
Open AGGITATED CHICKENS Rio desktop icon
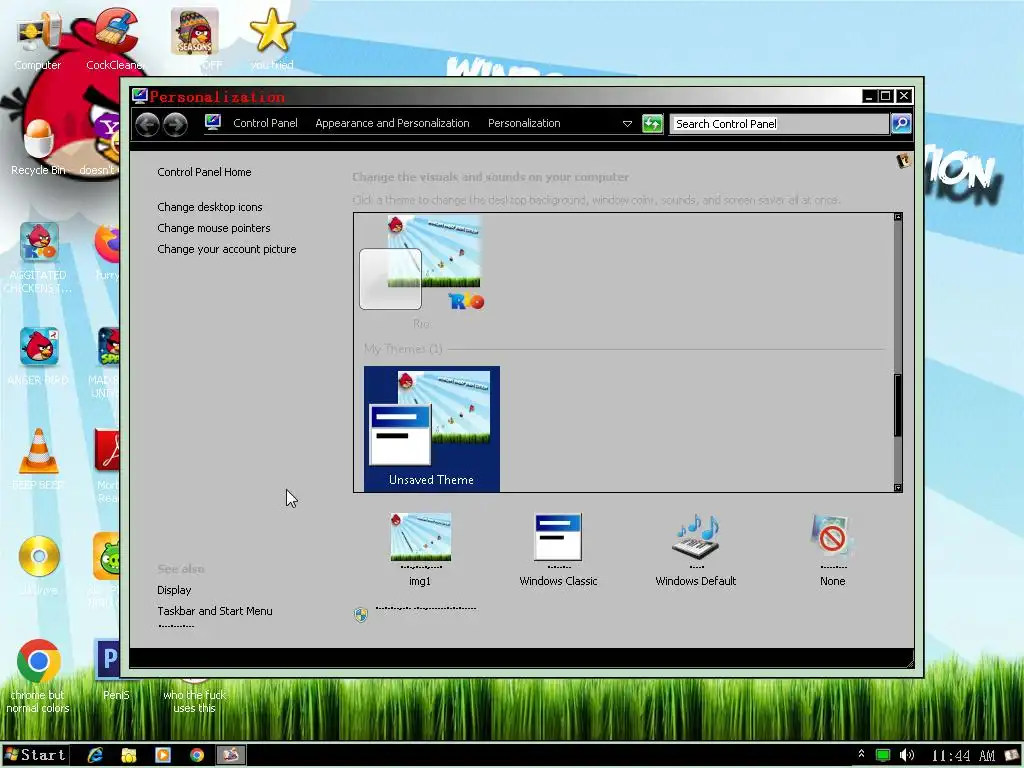pyautogui.click(x=39, y=258)
